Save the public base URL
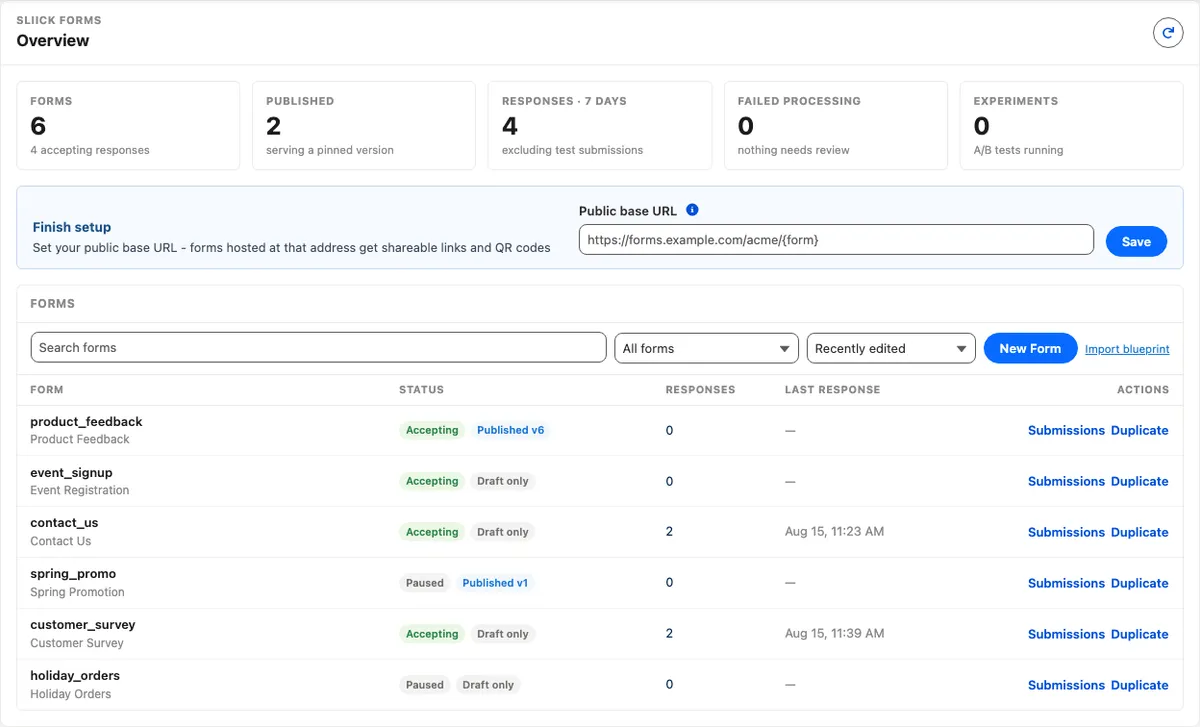1200x727 pixels. pyautogui.click(x=1136, y=241)
